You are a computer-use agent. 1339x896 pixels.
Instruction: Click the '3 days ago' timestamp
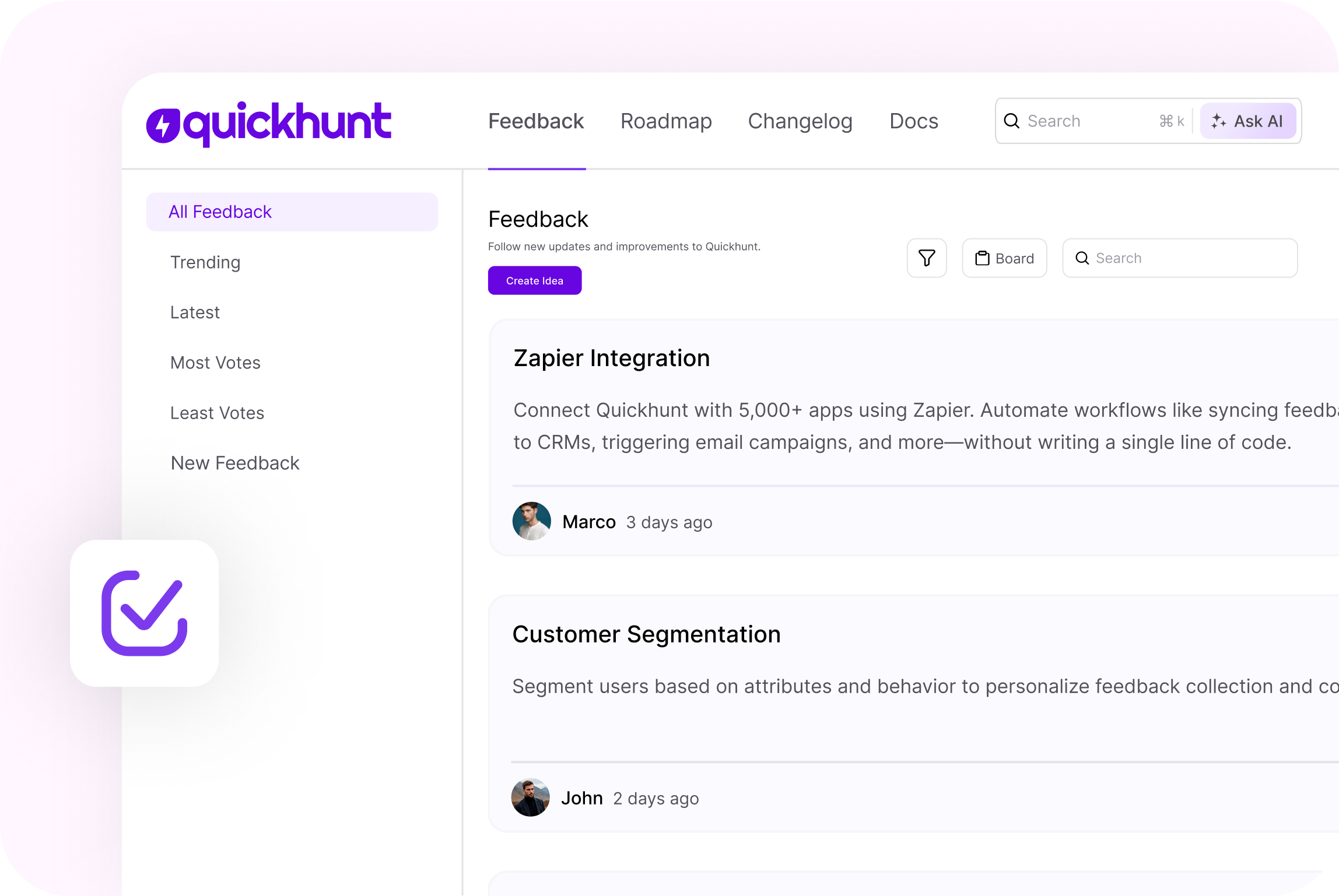[669, 522]
